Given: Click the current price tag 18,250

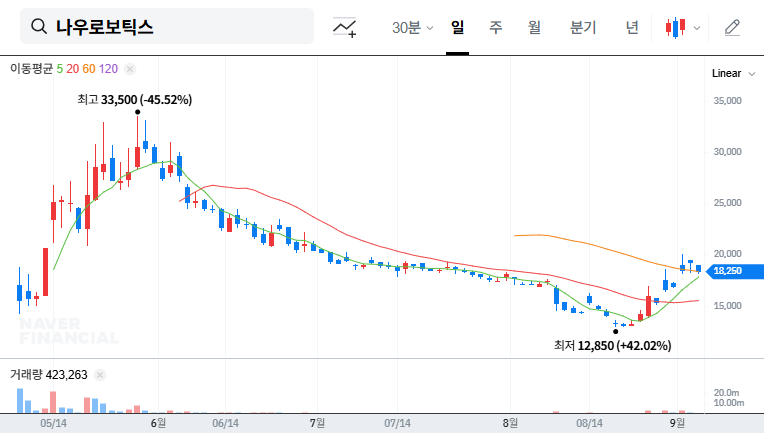Looking at the screenshot, I should coord(735,271).
